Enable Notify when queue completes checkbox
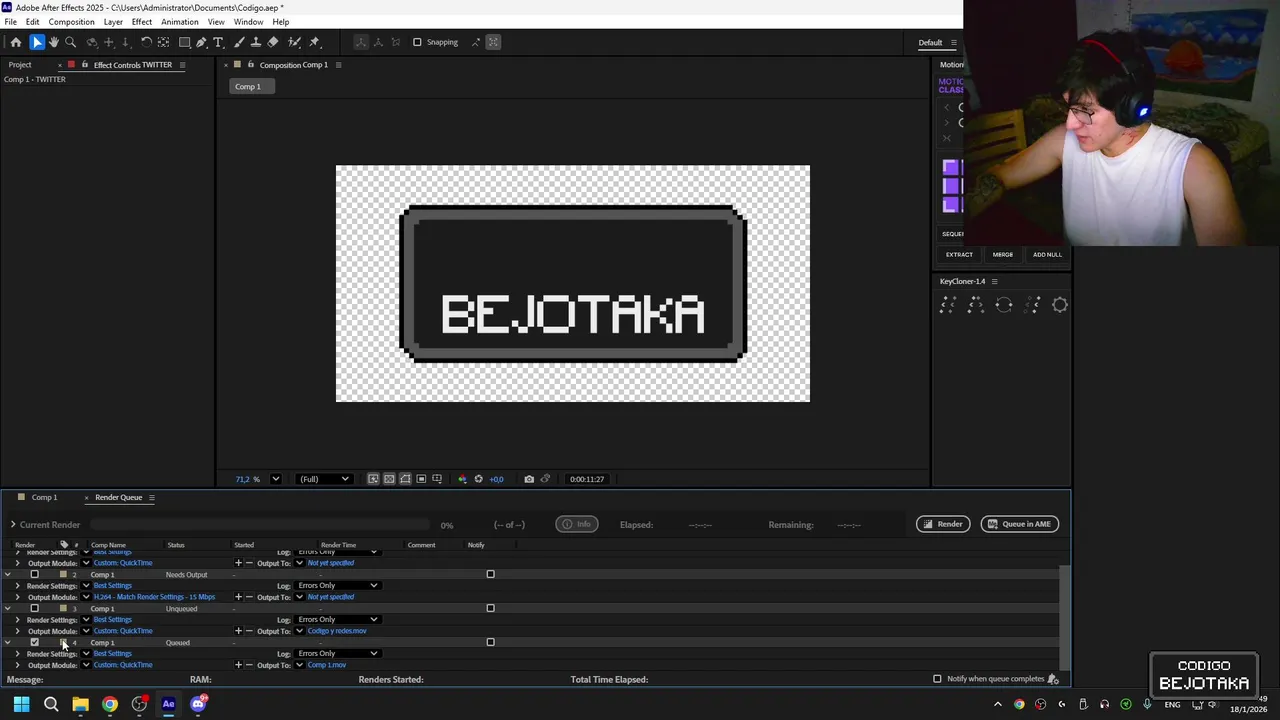1280x720 pixels. click(x=937, y=679)
